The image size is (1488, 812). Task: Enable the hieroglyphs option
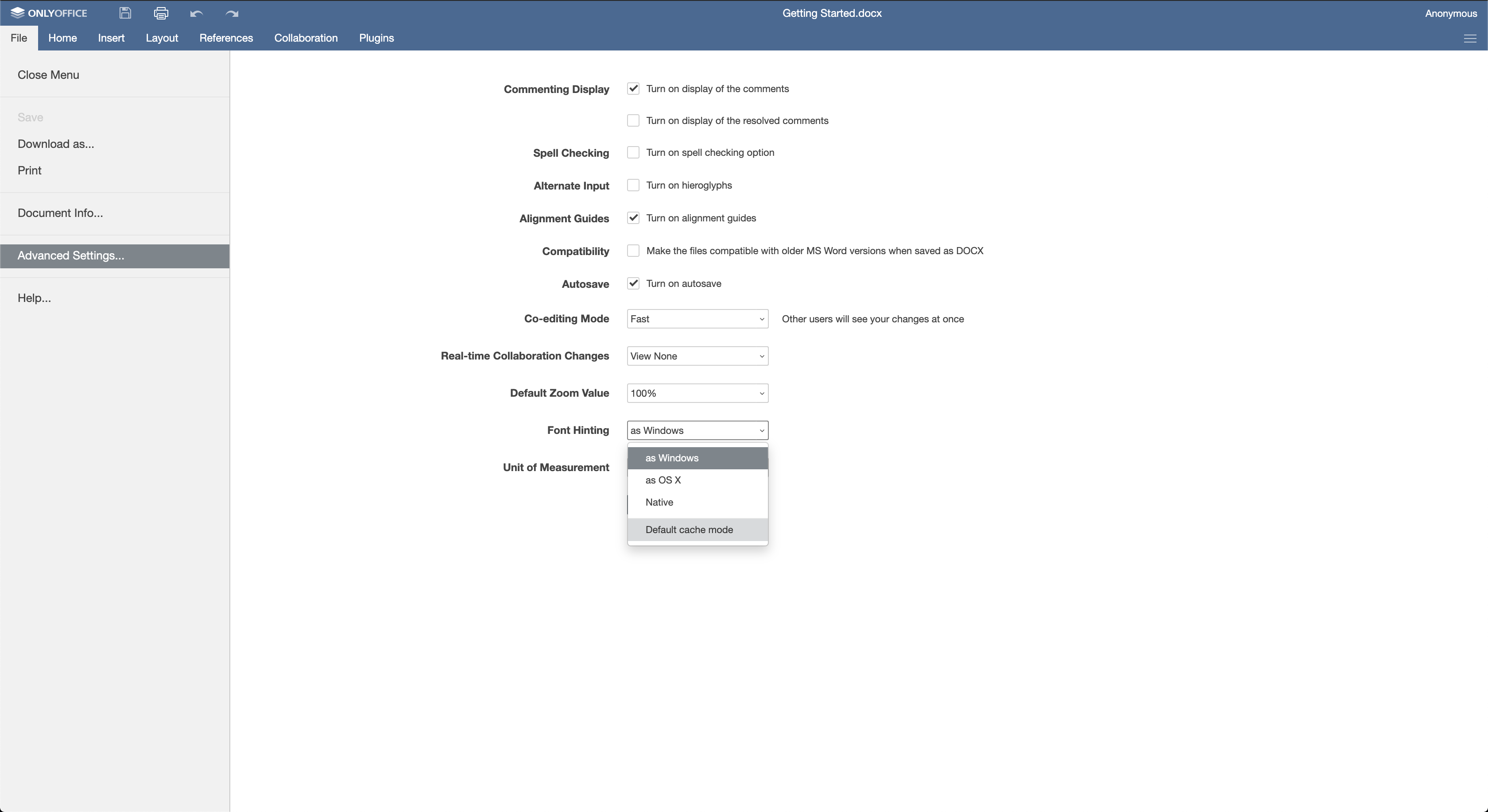tap(633, 185)
